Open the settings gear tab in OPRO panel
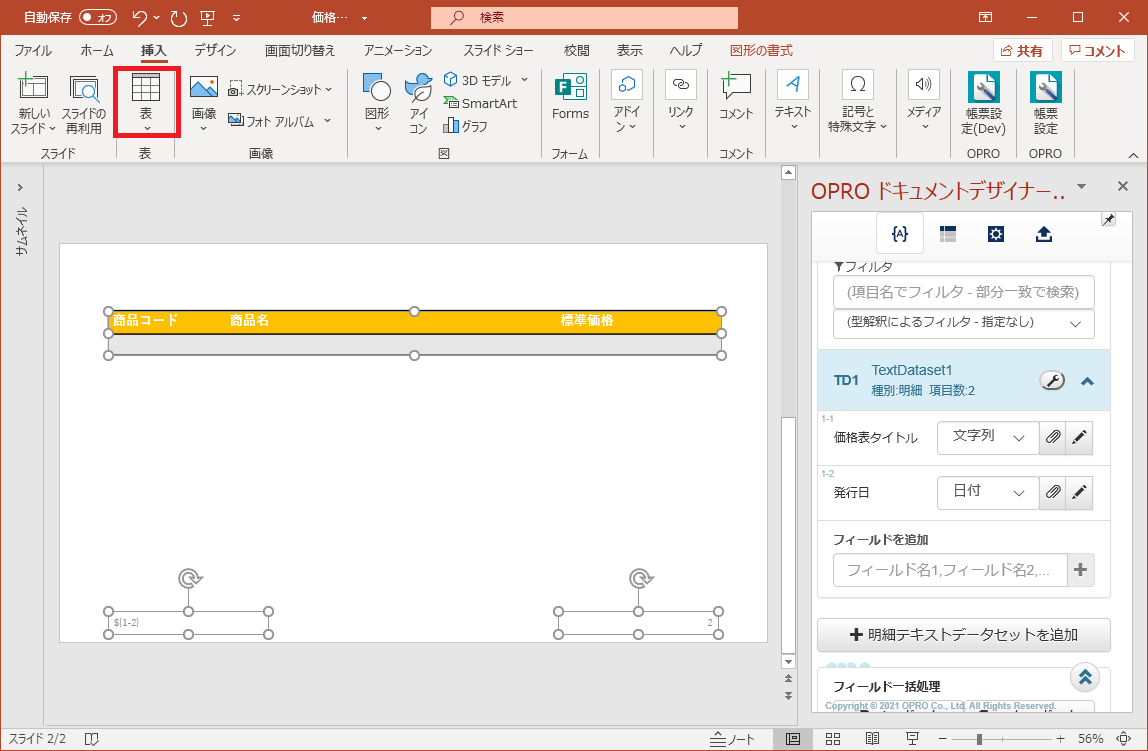 pyautogui.click(x=995, y=234)
